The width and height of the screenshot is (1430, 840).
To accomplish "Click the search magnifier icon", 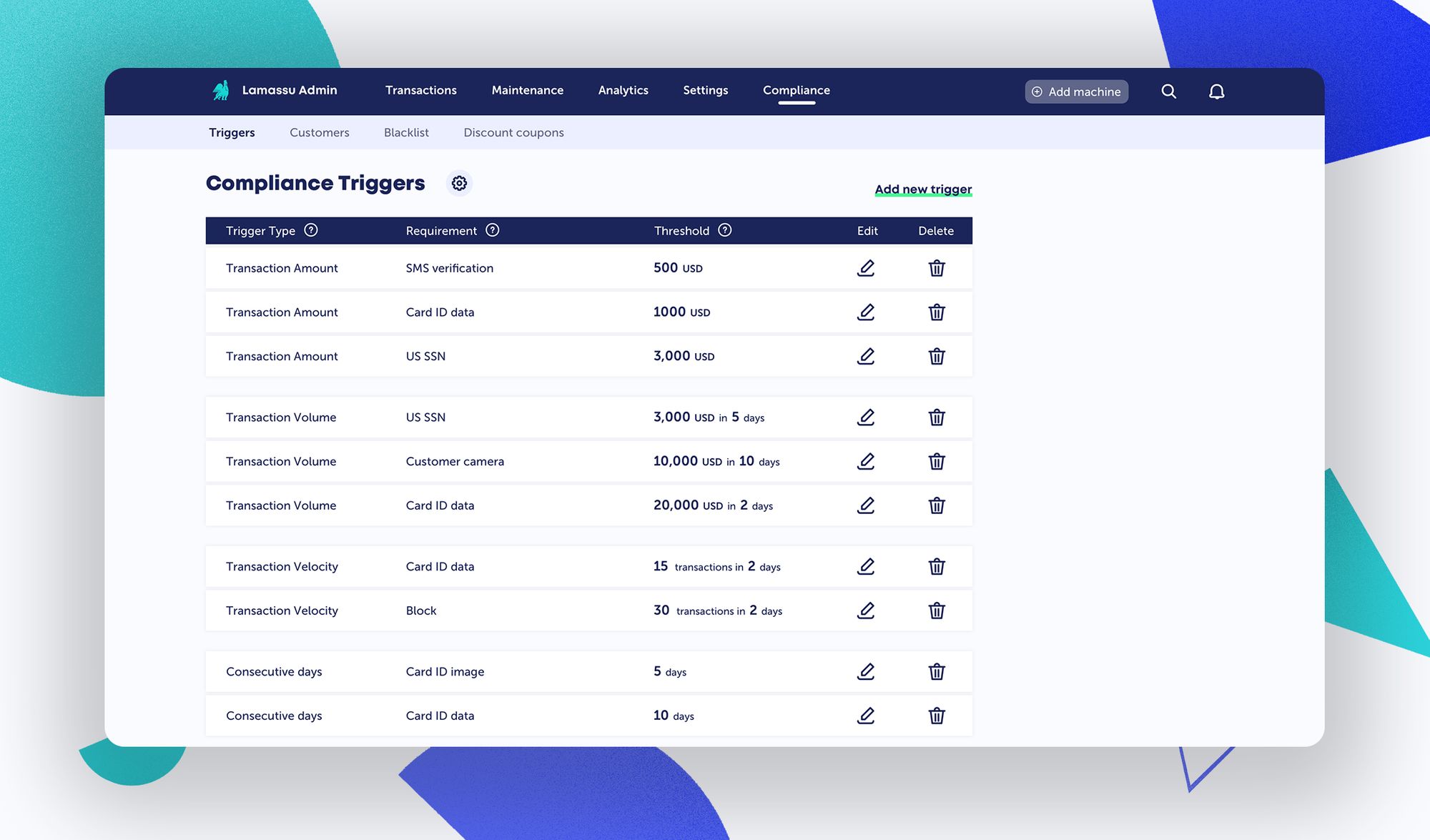I will pyautogui.click(x=1168, y=92).
